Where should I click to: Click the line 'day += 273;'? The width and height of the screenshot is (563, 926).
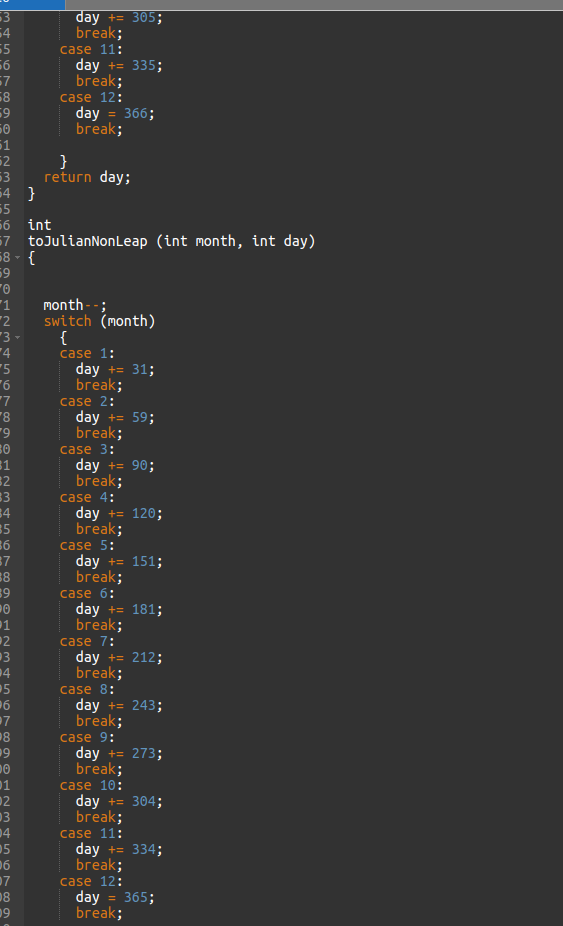(119, 753)
